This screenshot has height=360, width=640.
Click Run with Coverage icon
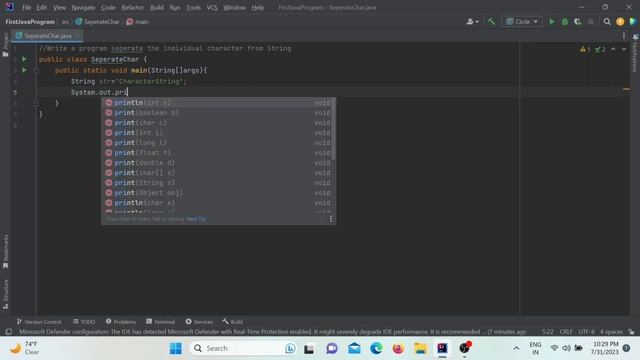point(578,22)
